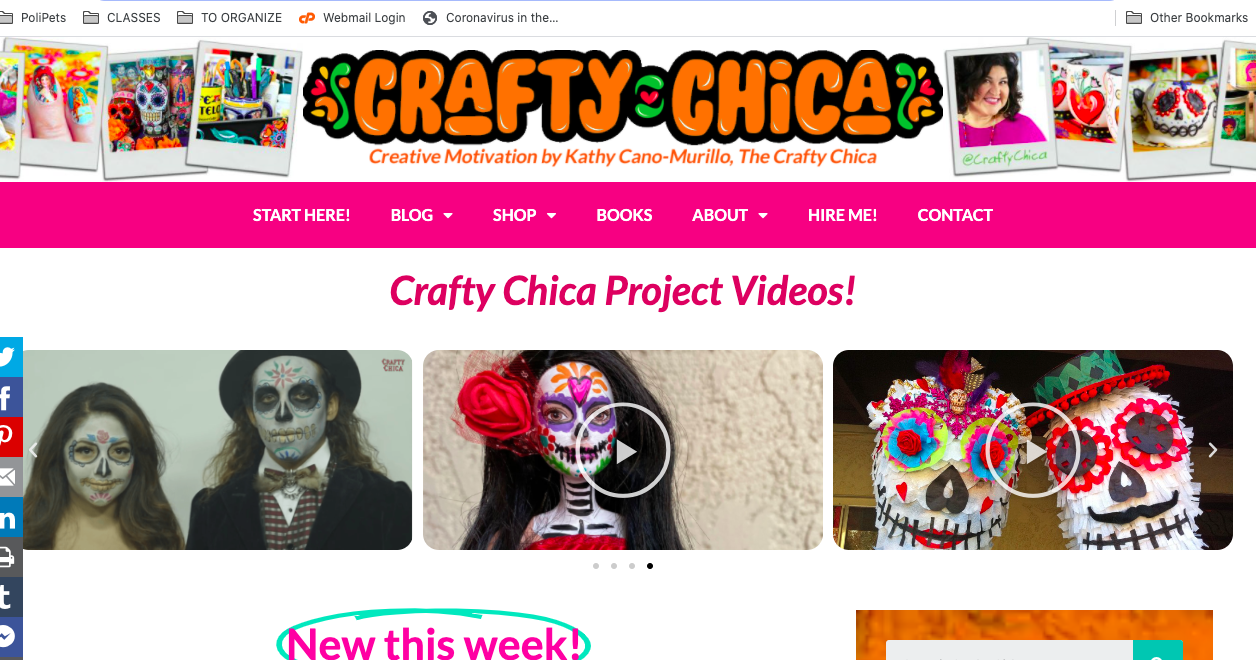Viewport: 1256px width, 660px height.
Task: Expand the BLOG dropdown menu
Action: click(x=421, y=215)
